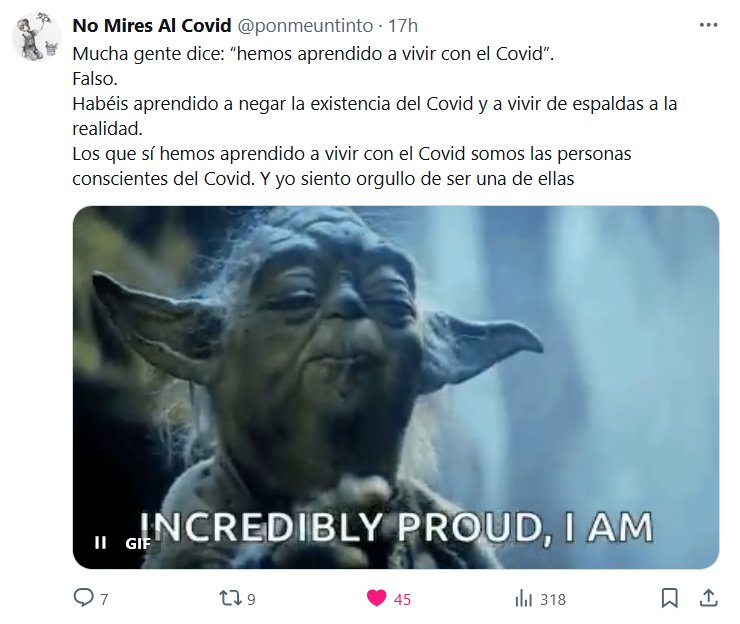Click the @ponmeuntinto handle
Viewport: 740px width, 624px height.
pyautogui.click(x=305, y=25)
